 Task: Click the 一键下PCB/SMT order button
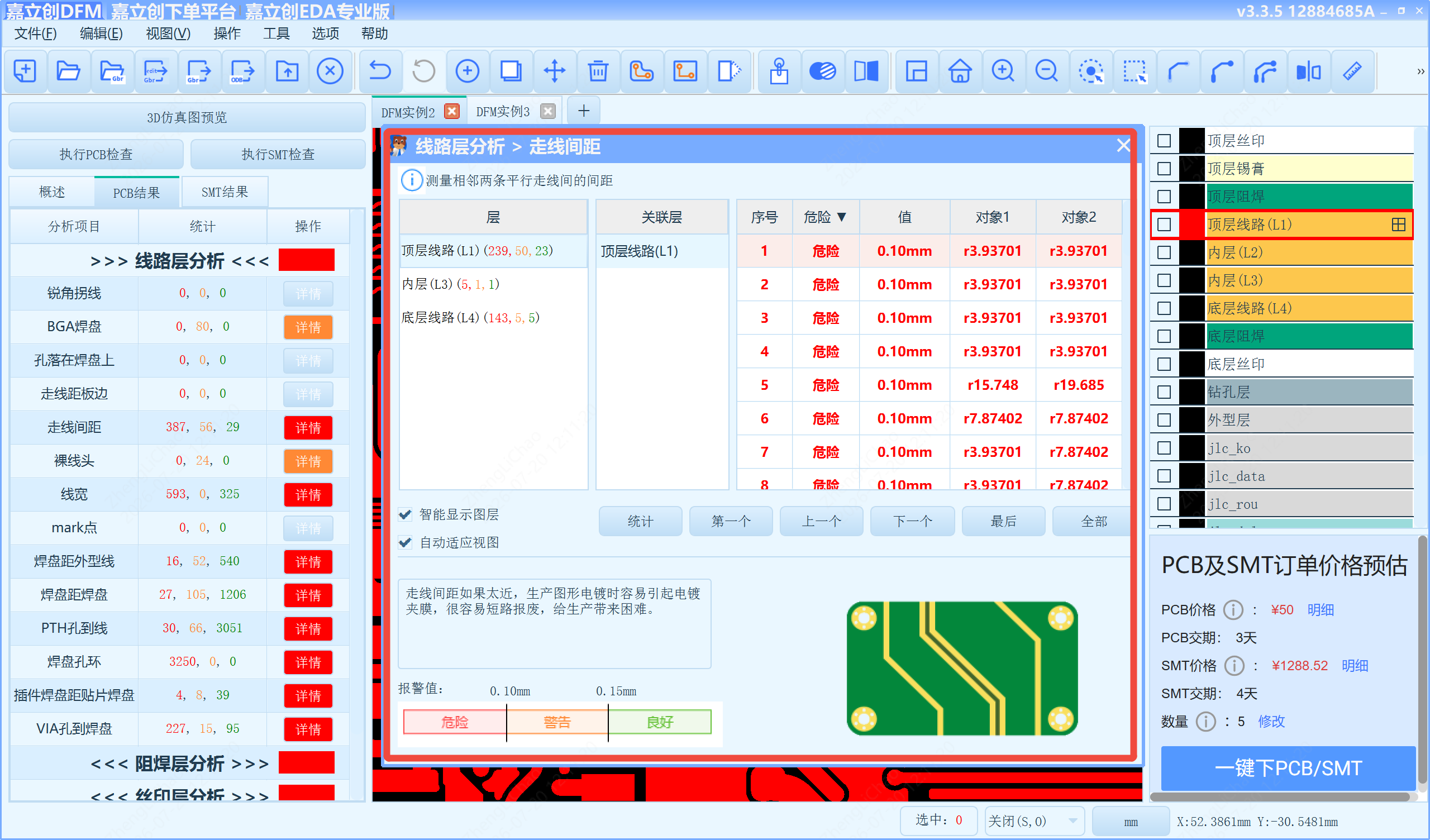(x=1288, y=769)
